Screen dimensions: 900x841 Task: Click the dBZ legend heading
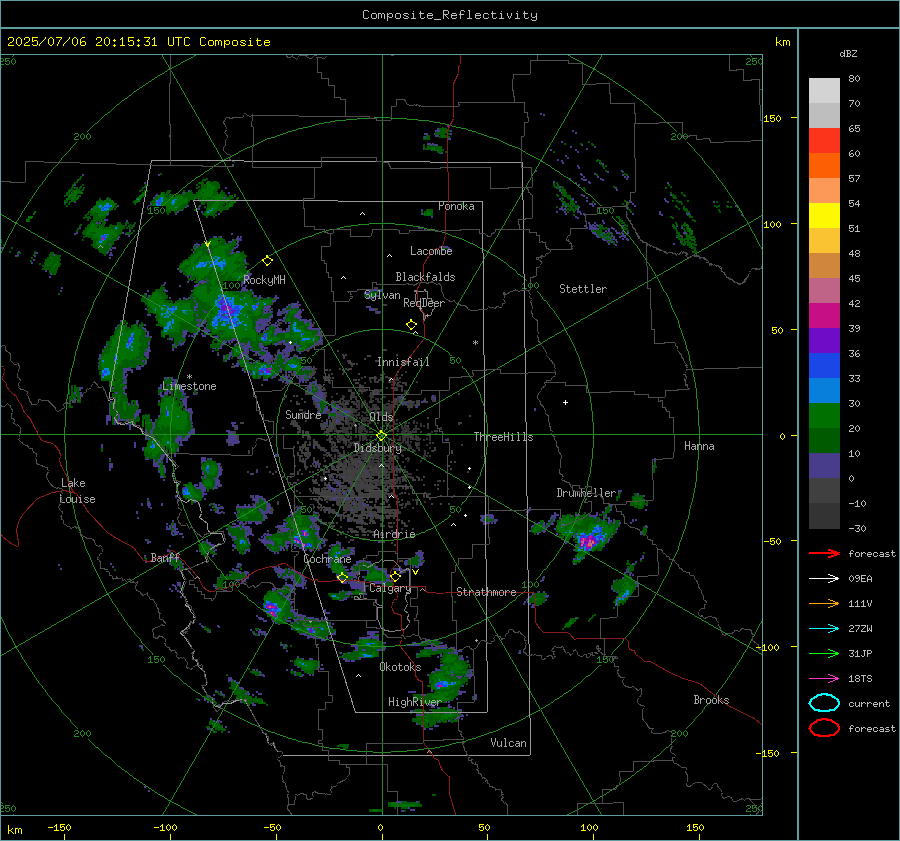(848, 53)
